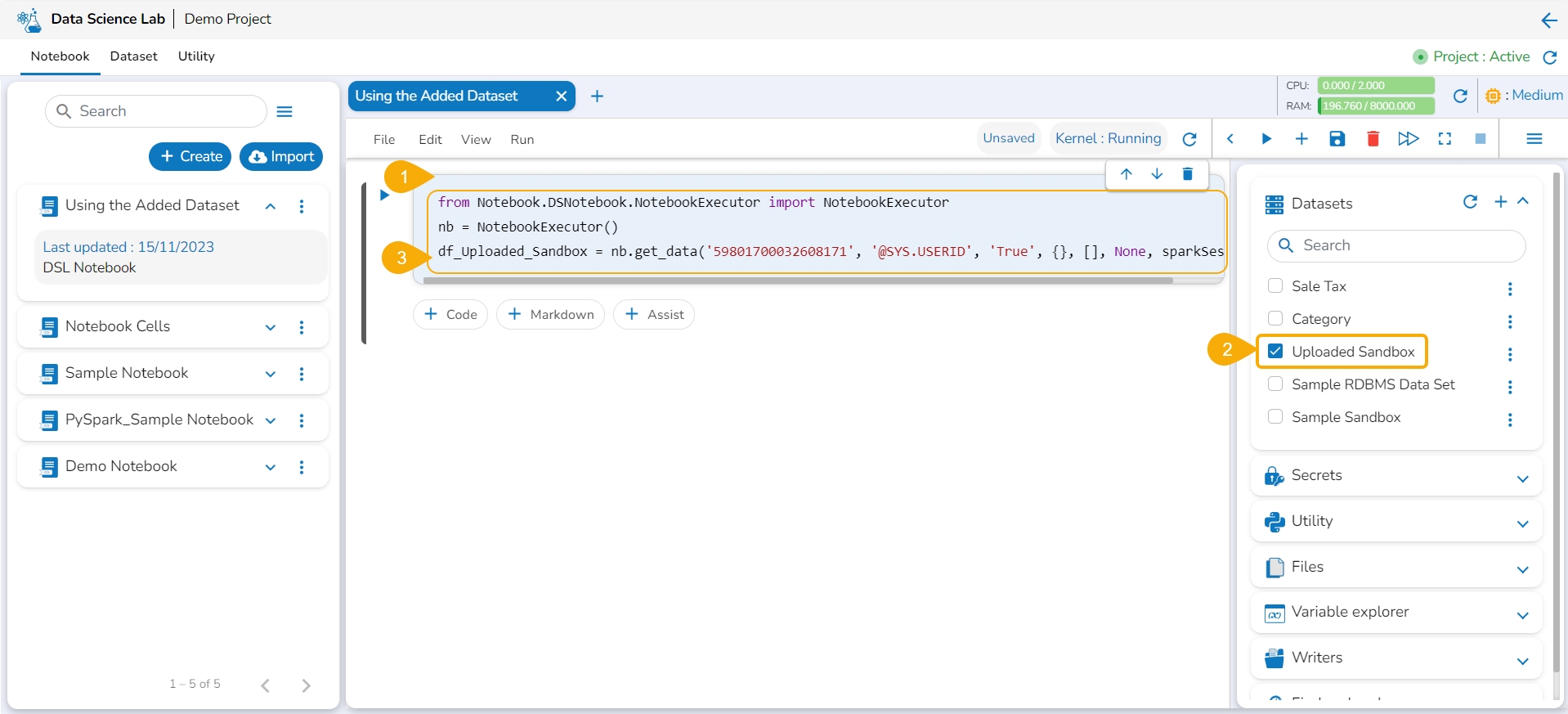Click the Create notebook button

pos(190,156)
